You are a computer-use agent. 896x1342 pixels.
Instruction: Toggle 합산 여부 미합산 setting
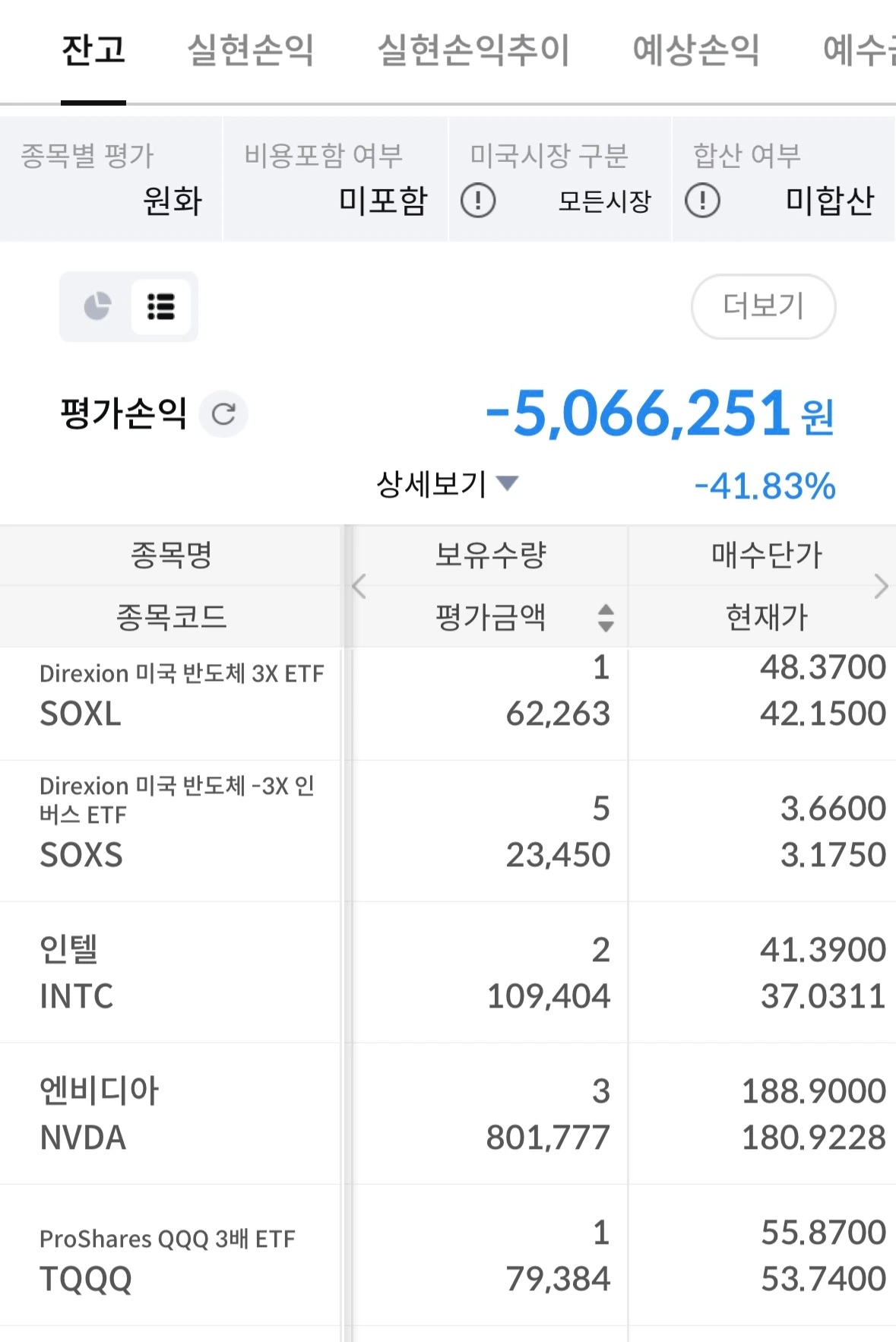(784, 179)
